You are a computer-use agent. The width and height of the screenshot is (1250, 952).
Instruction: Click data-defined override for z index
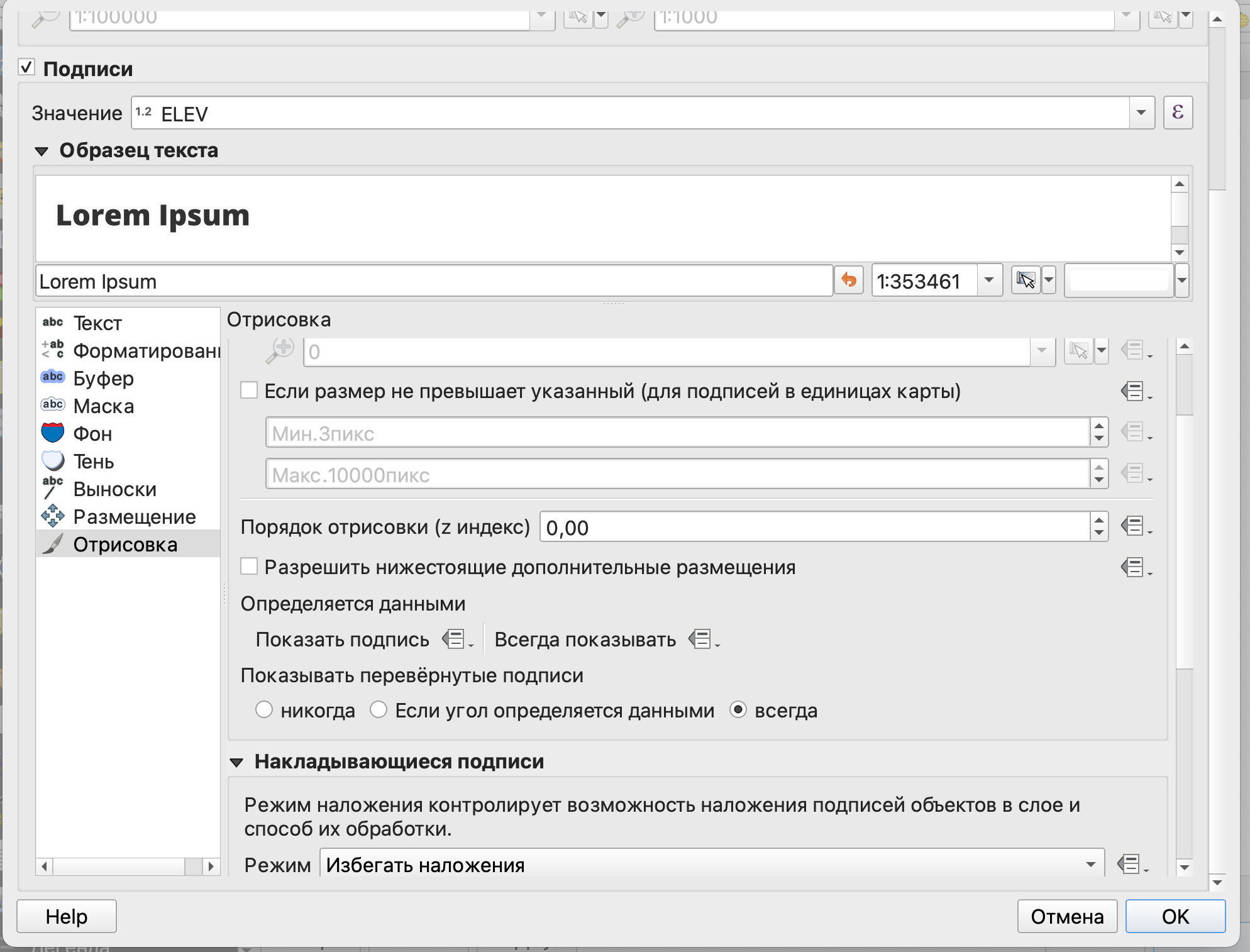pyautogui.click(x=1134, y=526)
